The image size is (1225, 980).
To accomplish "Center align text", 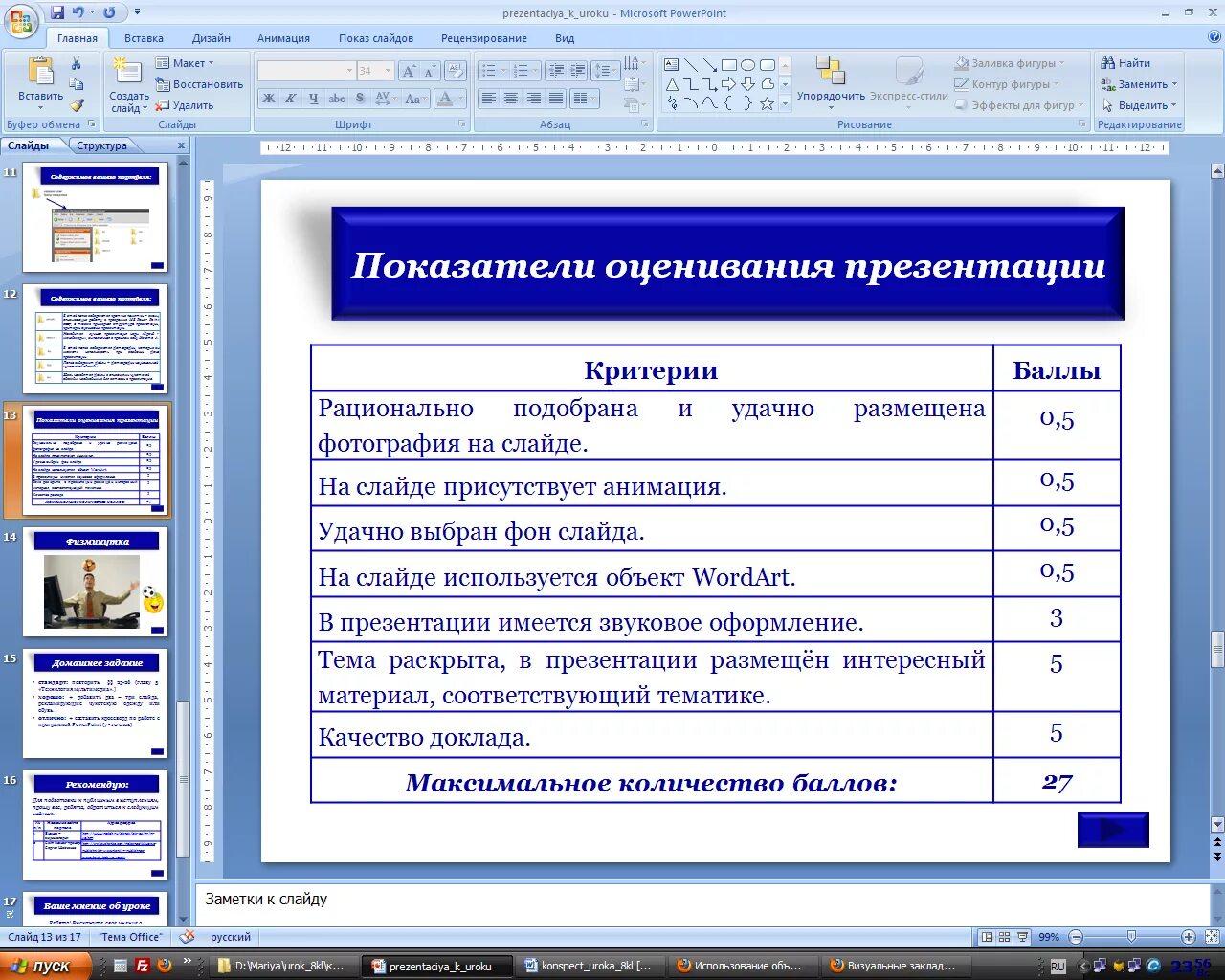I will click(510, 99).
